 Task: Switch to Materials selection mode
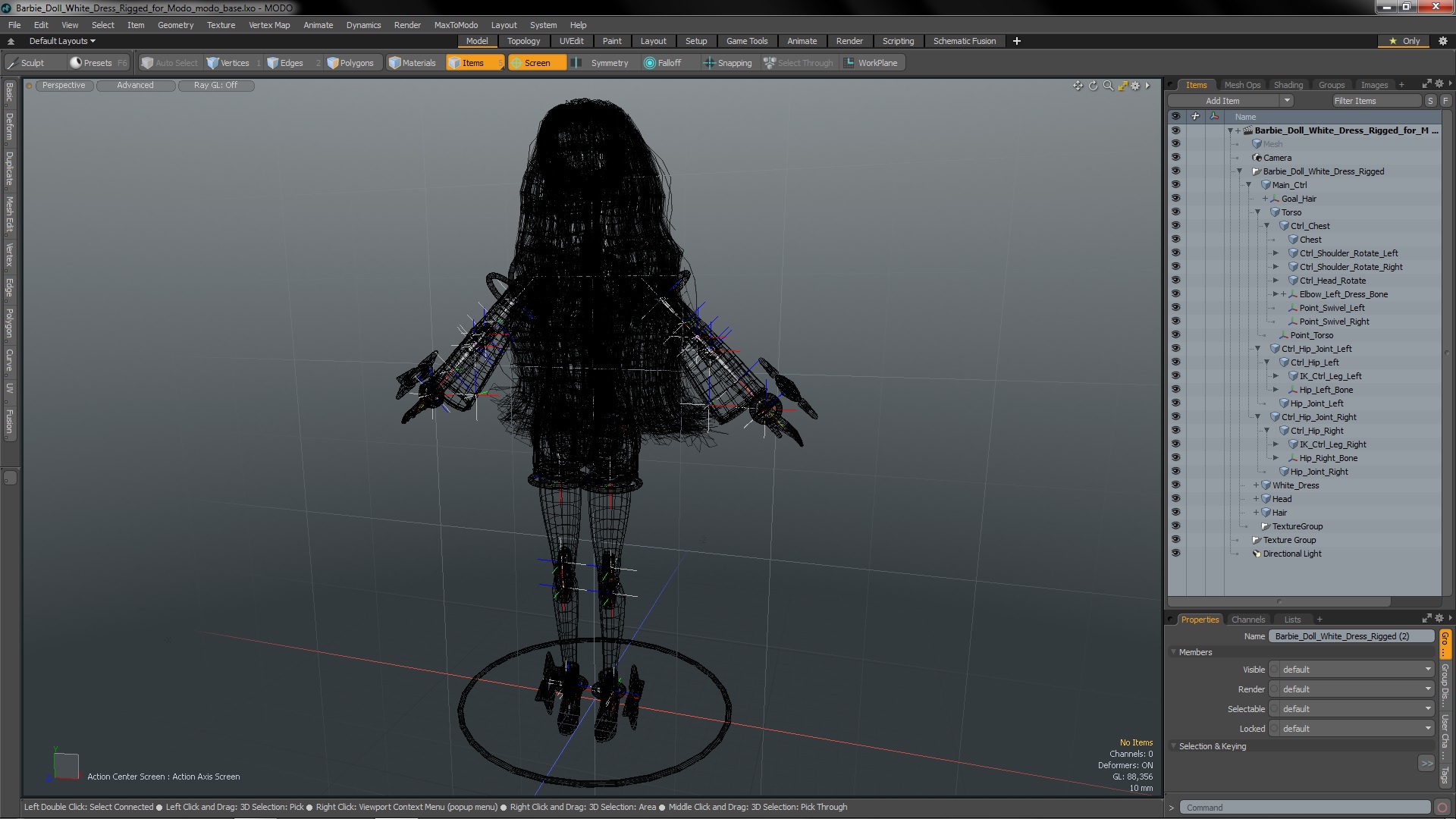coord(413,63)
